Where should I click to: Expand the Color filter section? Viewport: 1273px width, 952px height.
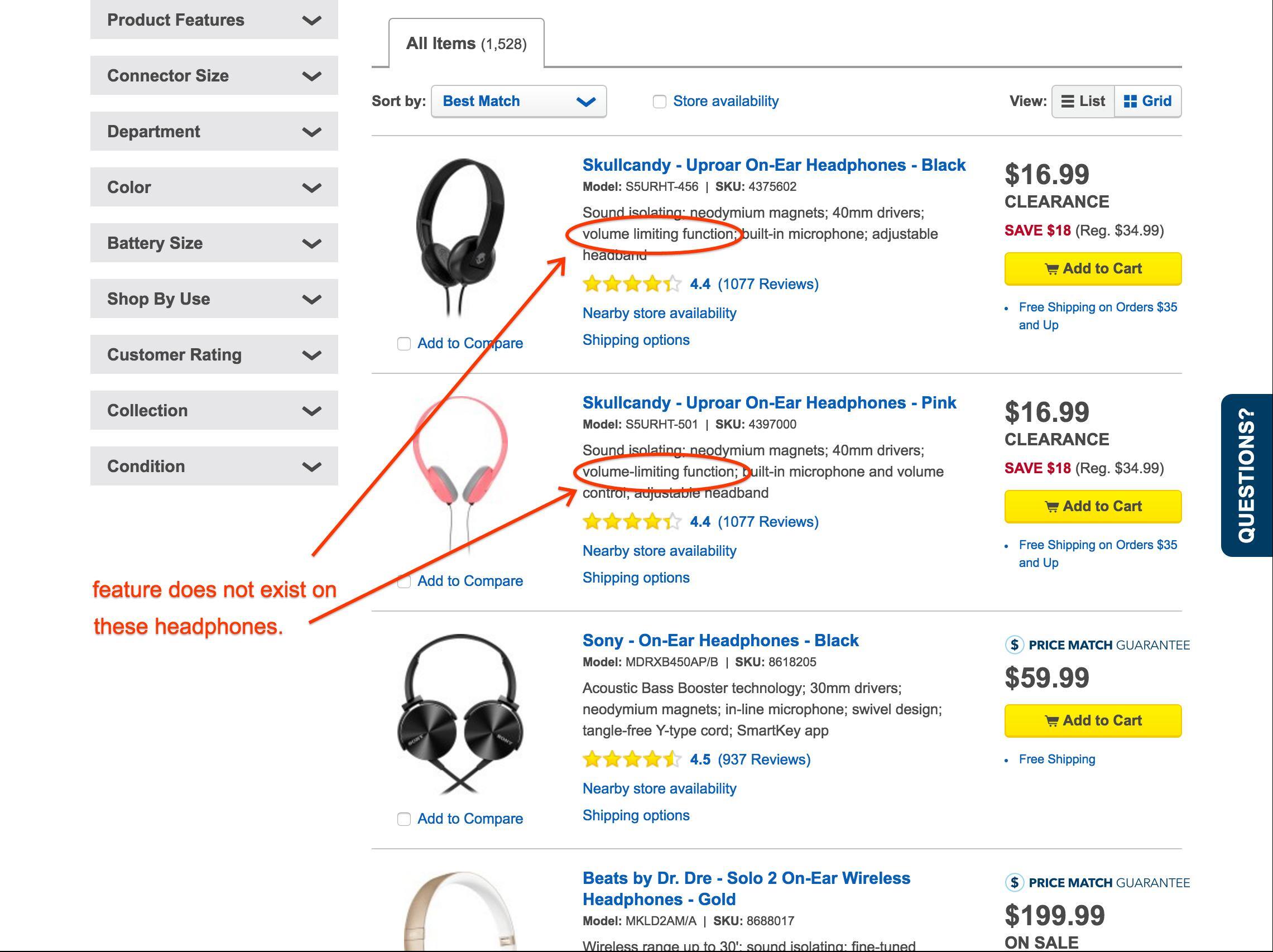tap(214, 187)
